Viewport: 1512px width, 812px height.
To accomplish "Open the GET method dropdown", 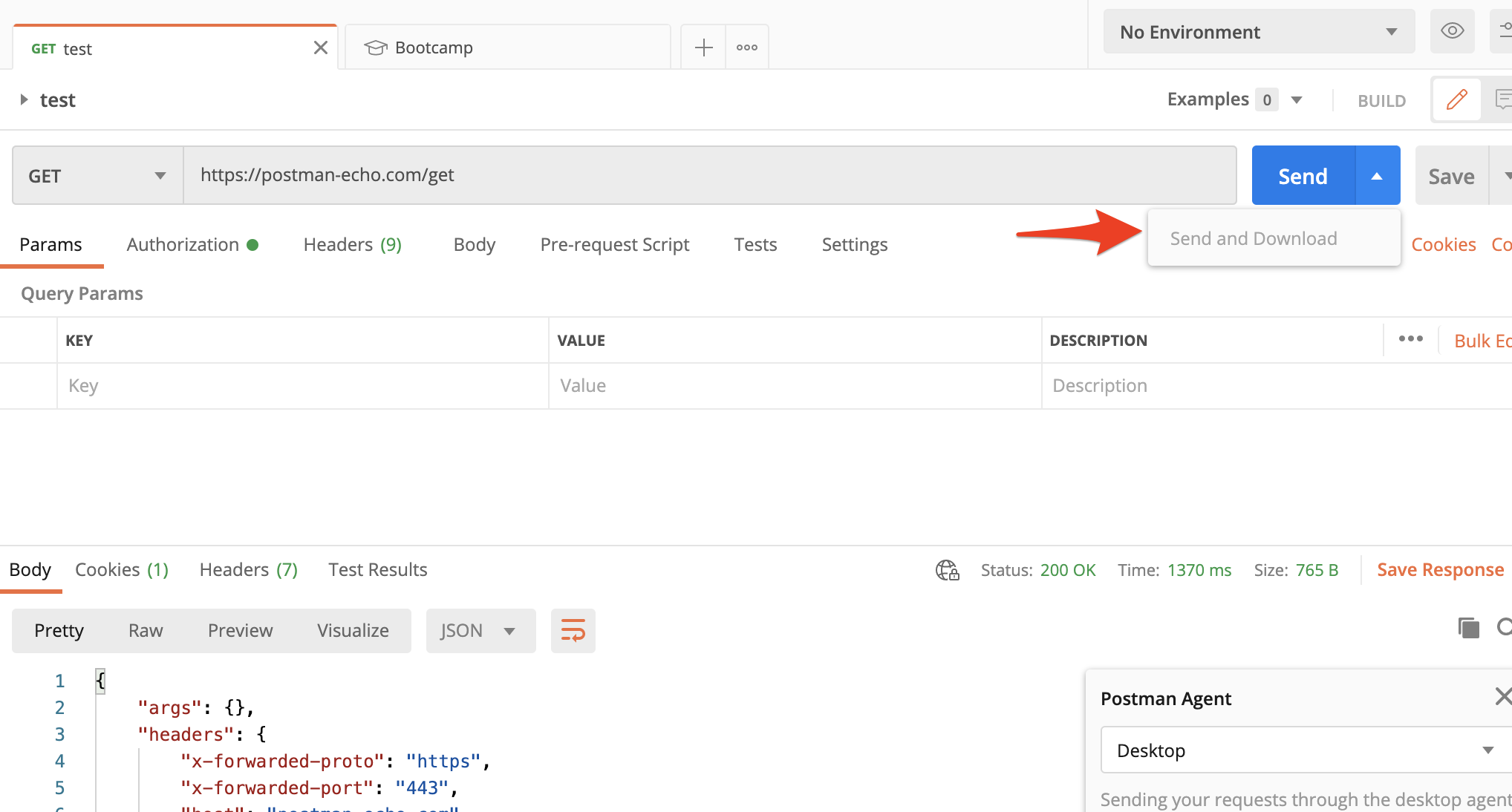I will point(96,175).
